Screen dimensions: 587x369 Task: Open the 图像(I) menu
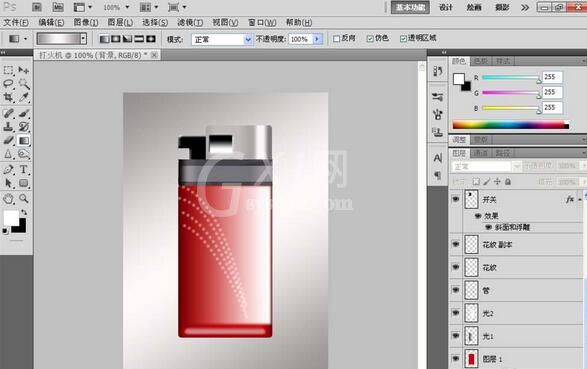[x=86, y=22]
